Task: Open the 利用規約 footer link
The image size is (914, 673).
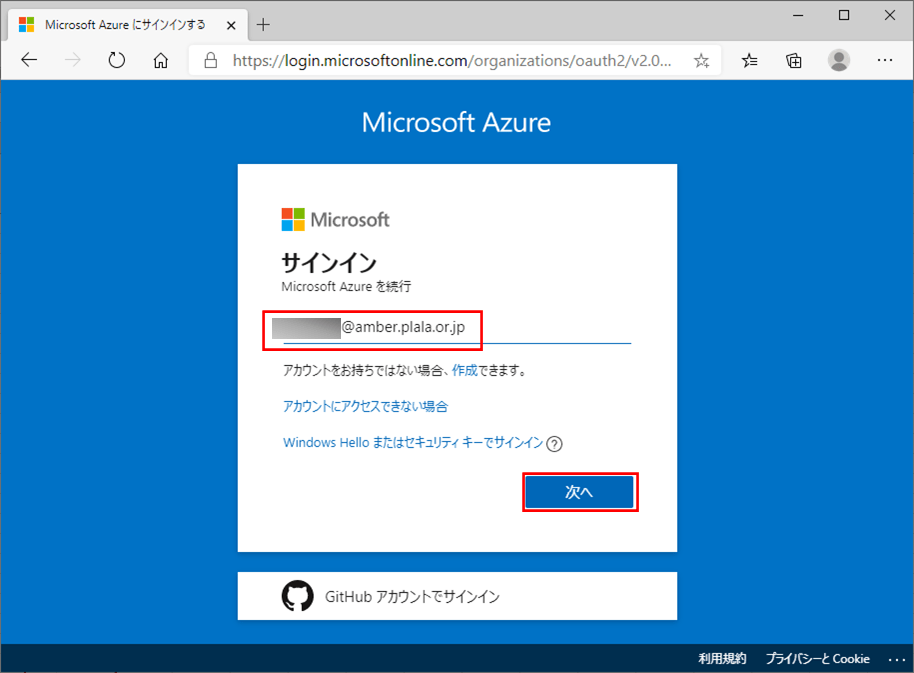Action: pyautogui.click(x=722, y=659)
